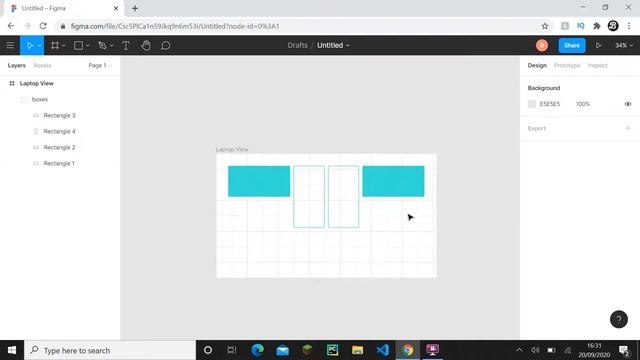Select the Rectangle 1 layer
The height and width of the screenshot is (360, 640).
pos(60,163)
